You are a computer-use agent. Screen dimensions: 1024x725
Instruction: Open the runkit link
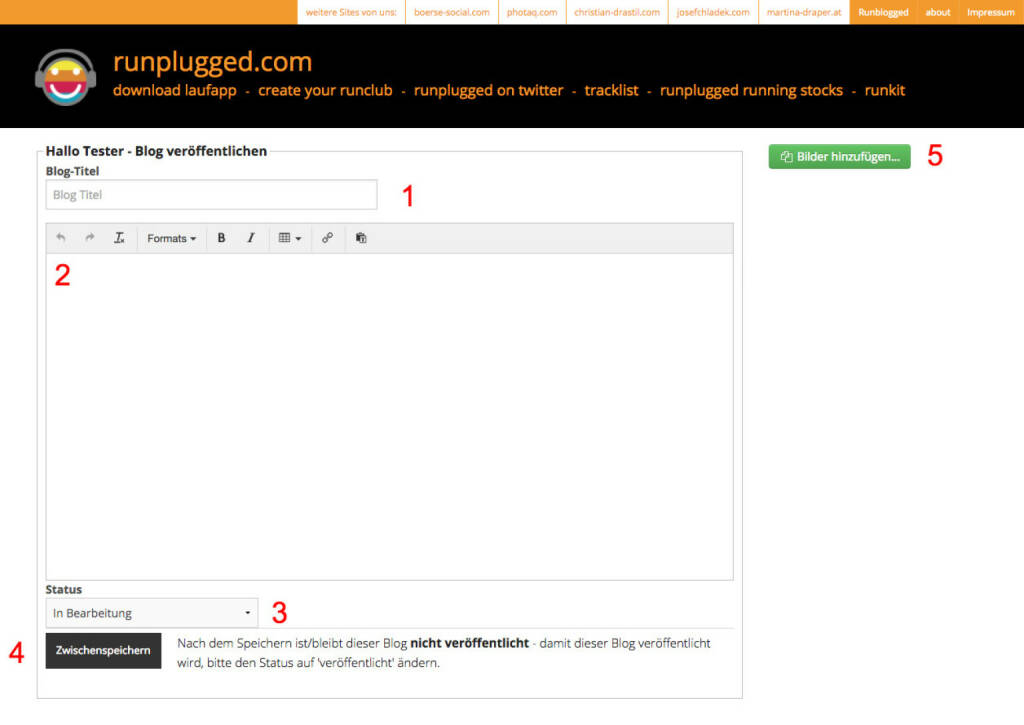[x=885, y=90]
